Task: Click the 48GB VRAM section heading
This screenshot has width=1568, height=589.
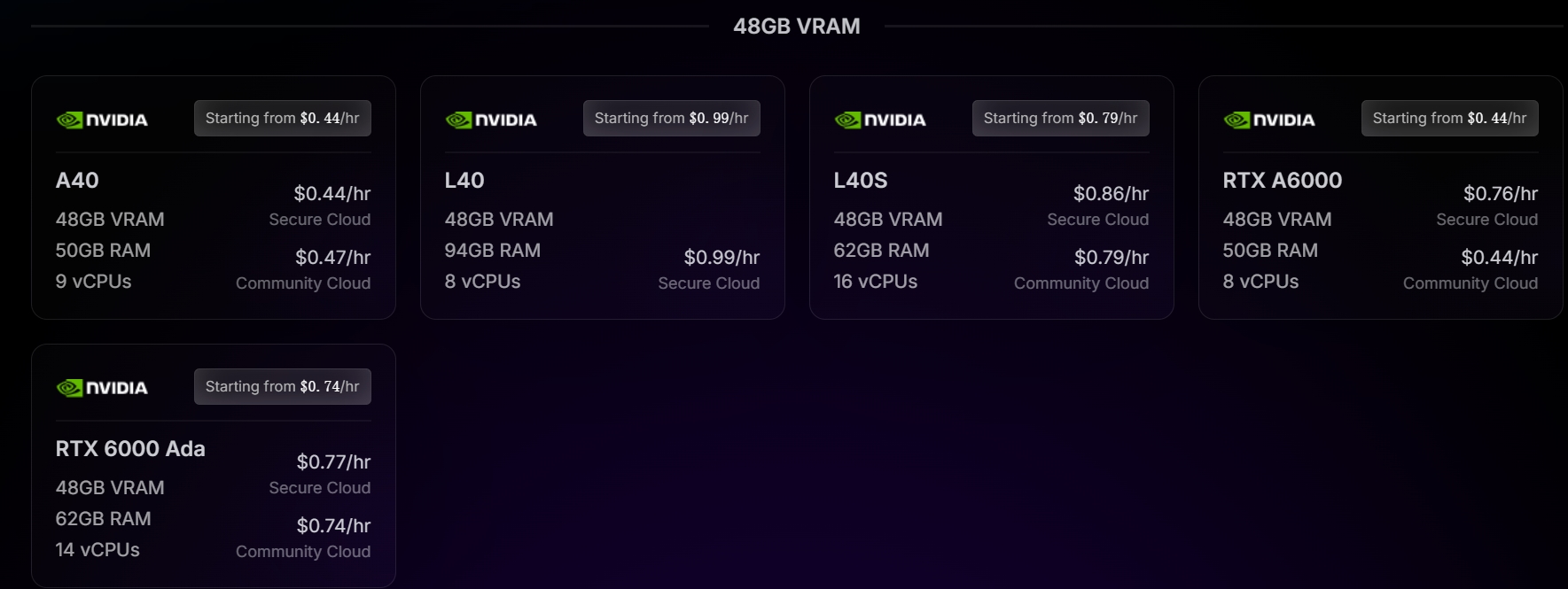Action: click(797, 27)
